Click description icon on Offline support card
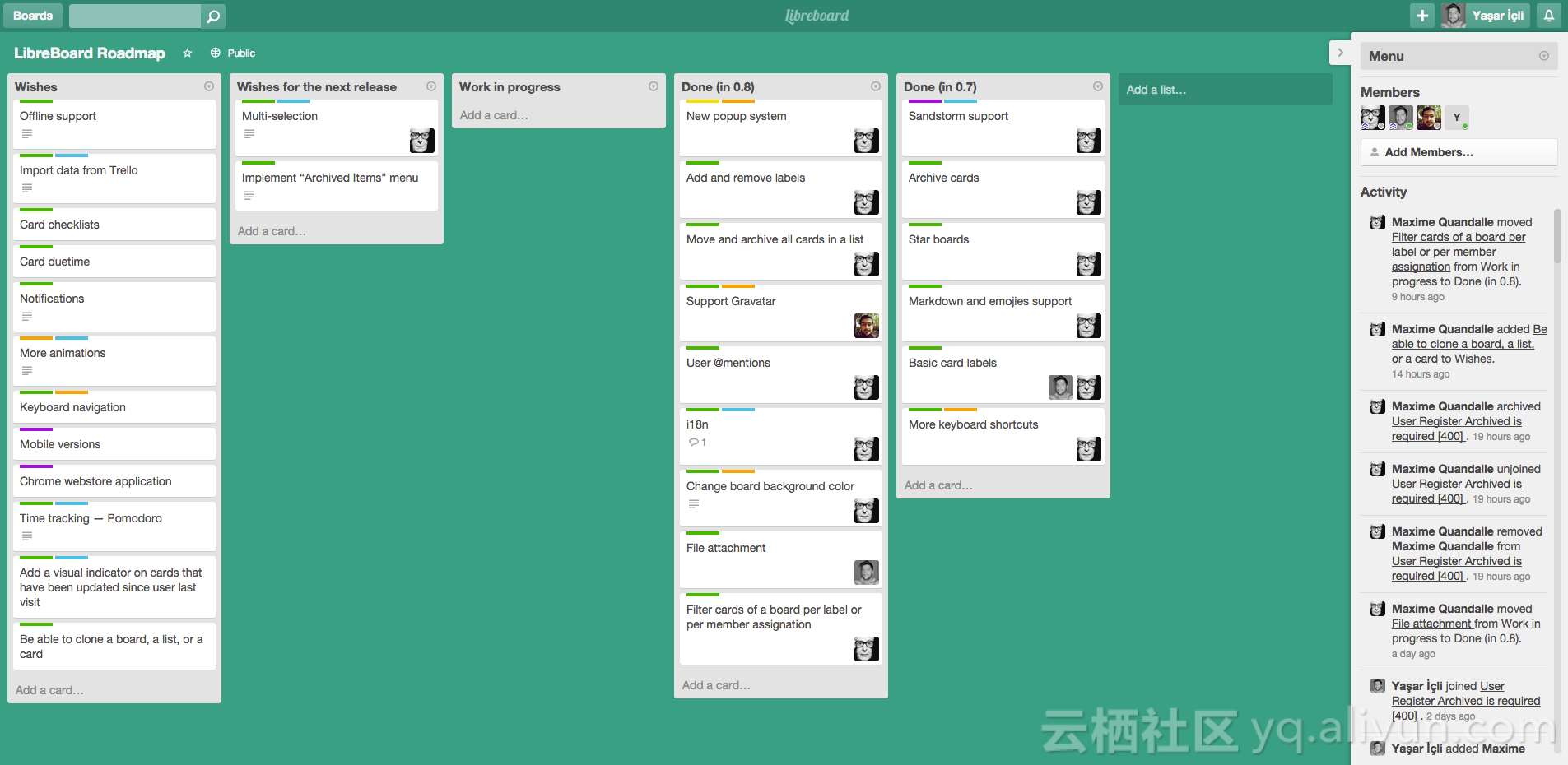The image size is (1568, 765). (x=27, y=134)
